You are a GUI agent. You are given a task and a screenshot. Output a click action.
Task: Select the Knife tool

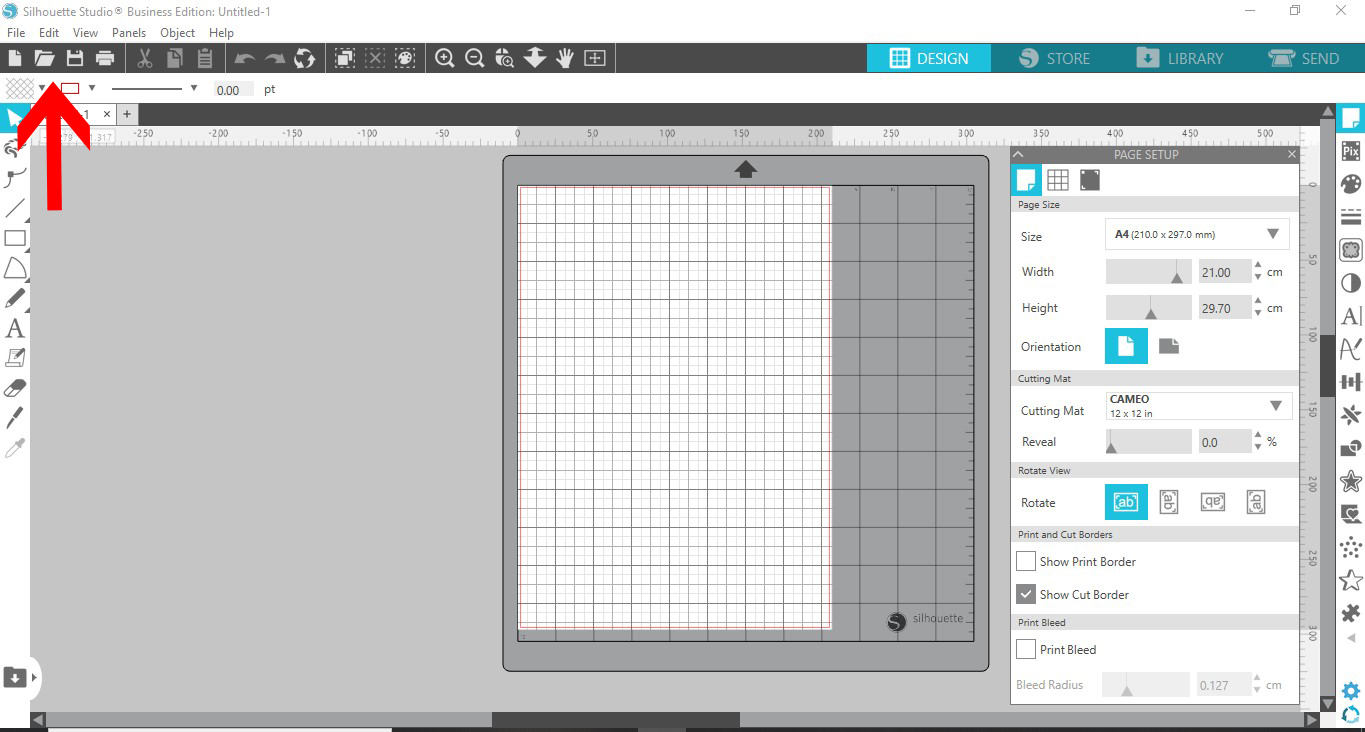pos(15,418)
